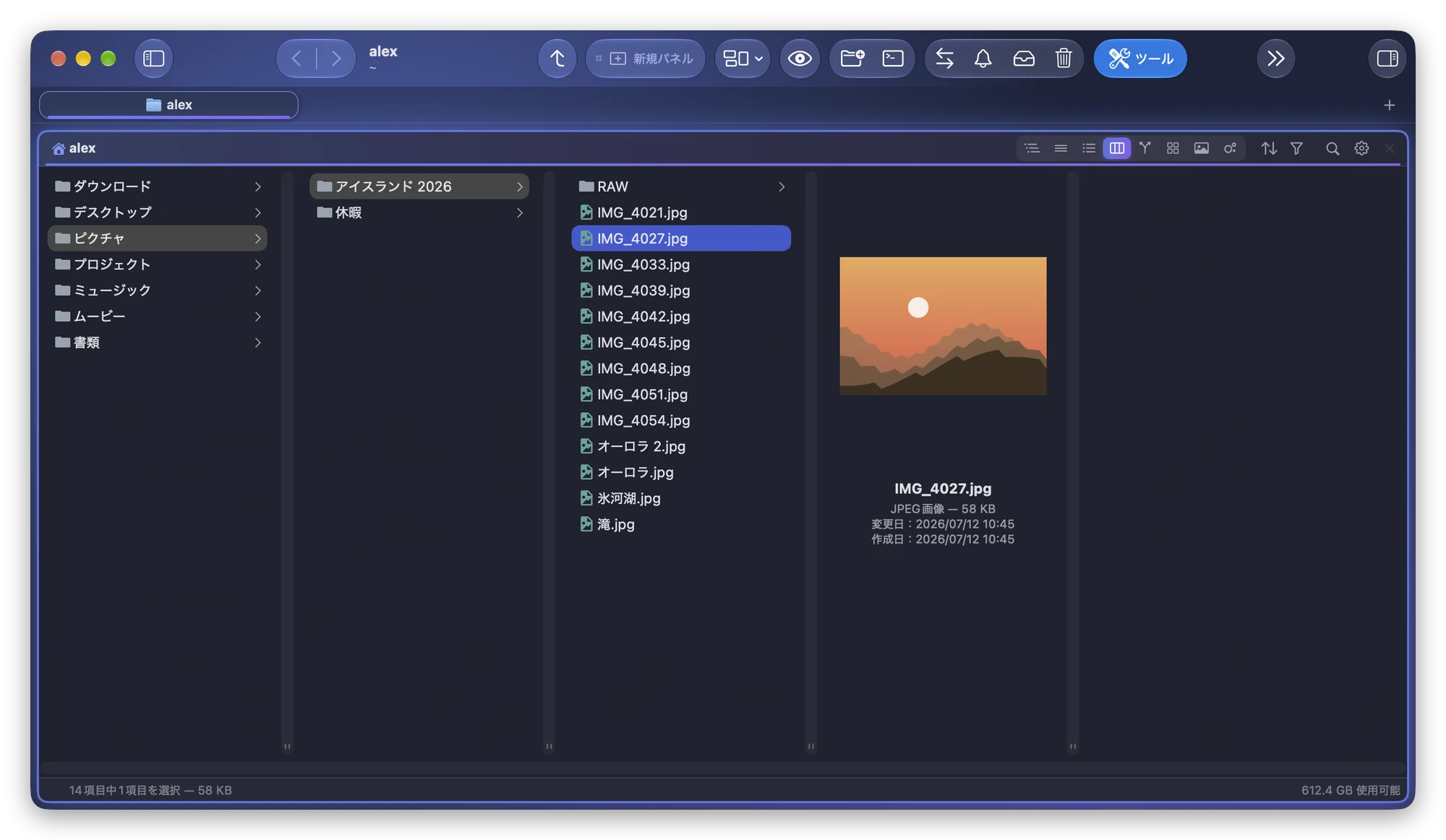The image size is (1446, 840).
Task: Select the alex tab
Action: 168,105
